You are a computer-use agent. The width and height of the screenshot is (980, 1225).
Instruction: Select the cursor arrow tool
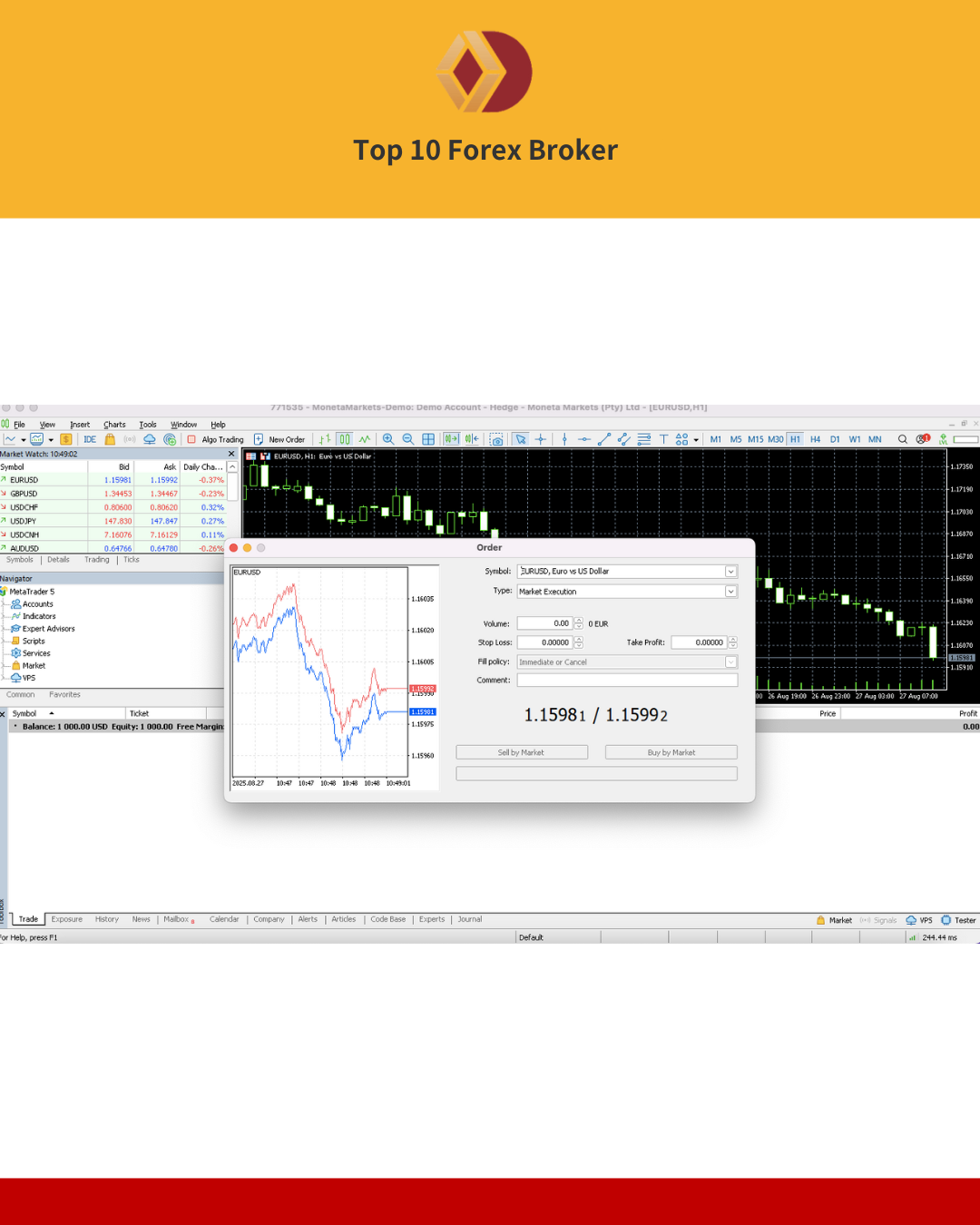click(521, 439)
